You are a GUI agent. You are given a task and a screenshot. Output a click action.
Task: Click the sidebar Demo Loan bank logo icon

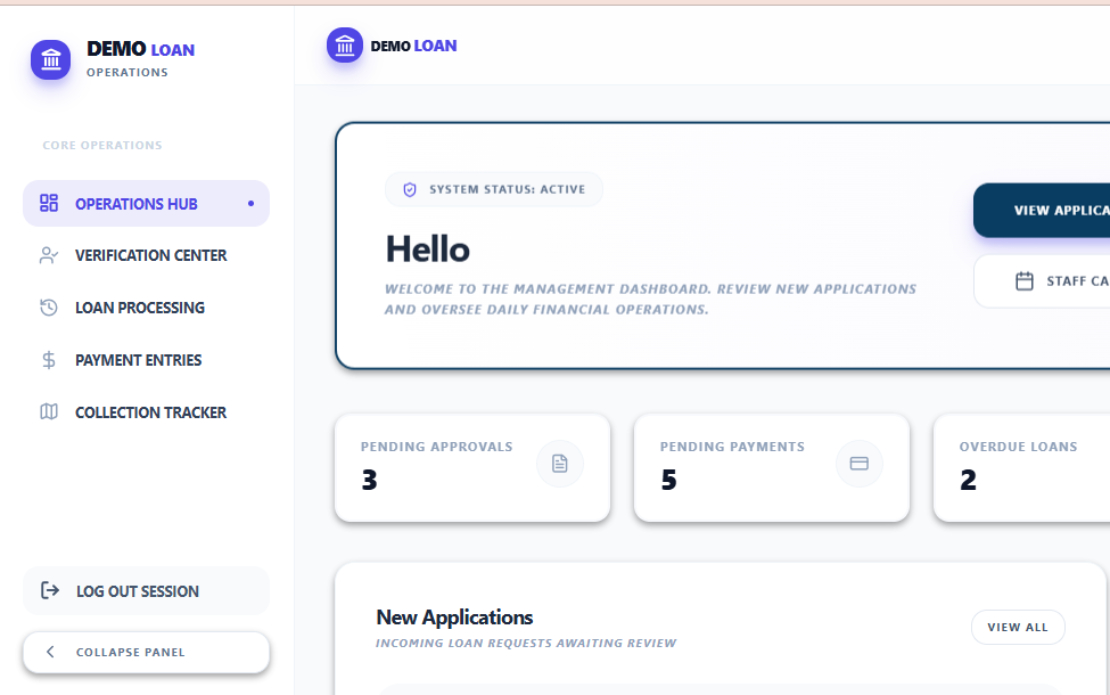tap(50, 59)
